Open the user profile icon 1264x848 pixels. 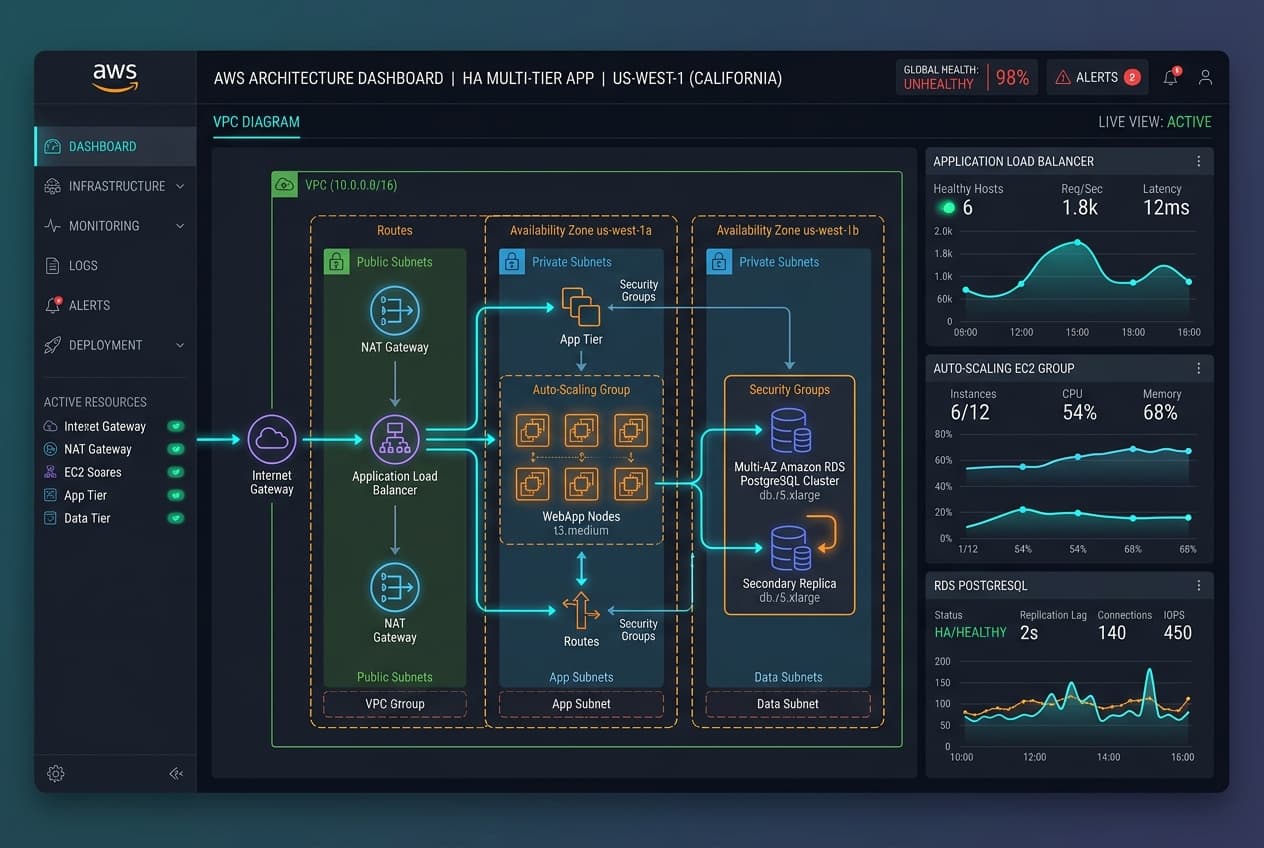click(x=1205, y=77)
